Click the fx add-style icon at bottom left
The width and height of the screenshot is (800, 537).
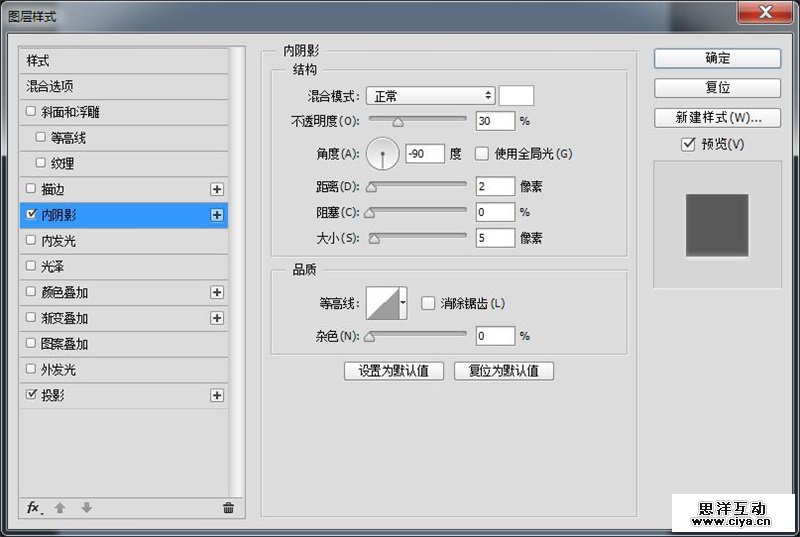[x=33, y=508]
